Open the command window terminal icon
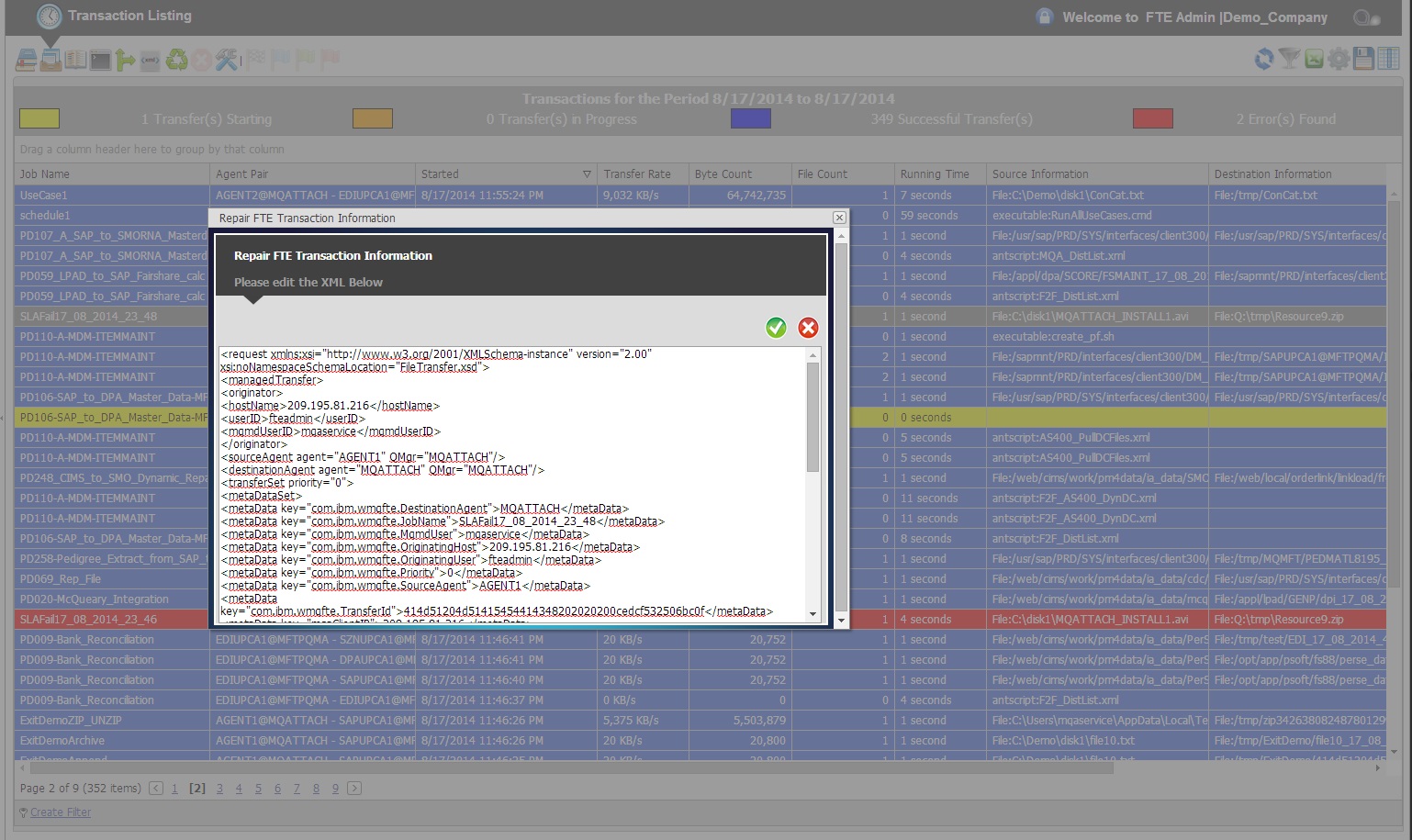This screenshot has height=840, width=1412. point(100,59)
